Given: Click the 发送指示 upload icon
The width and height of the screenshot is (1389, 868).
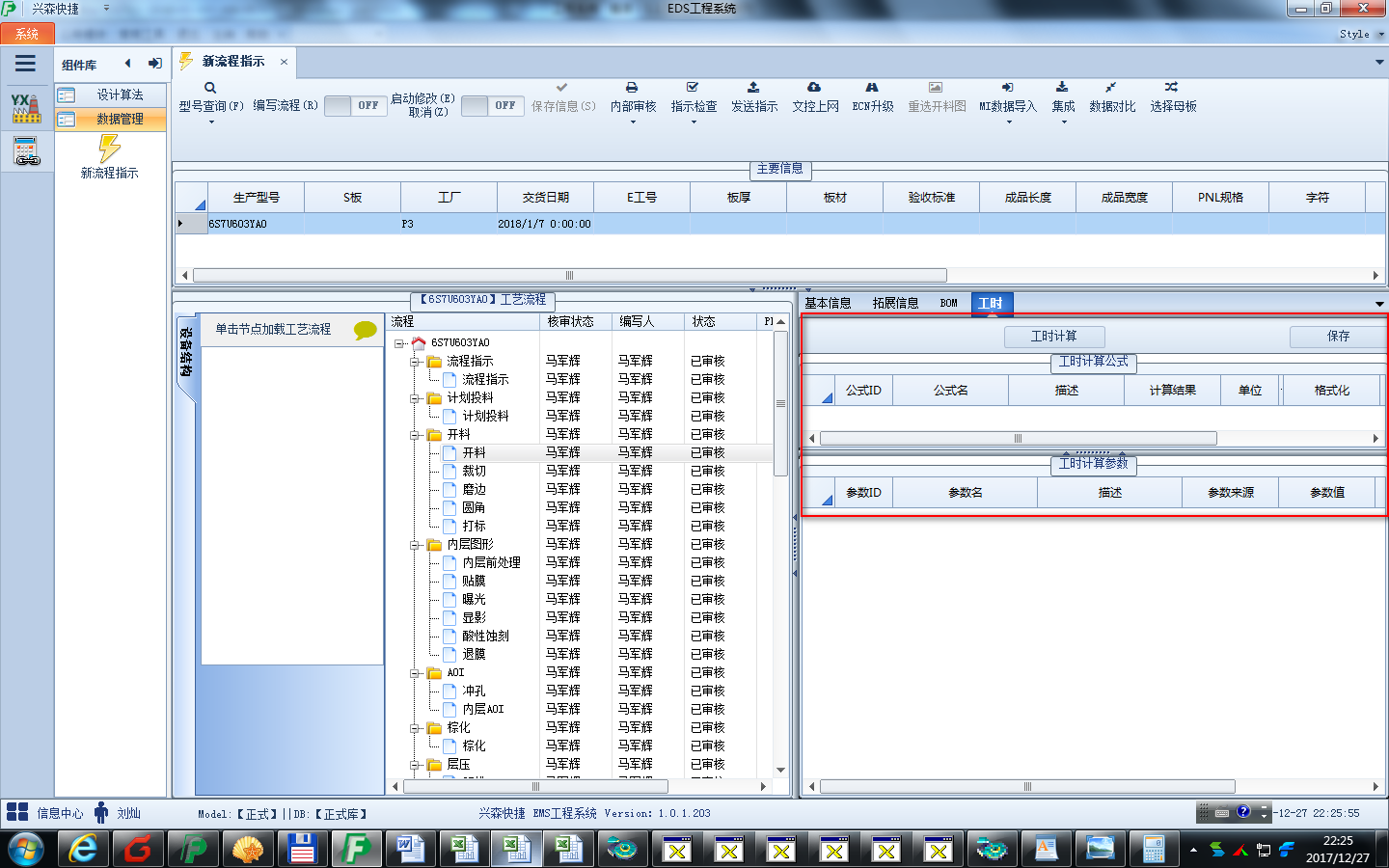Looking at the screenshot, I should 753,88.
